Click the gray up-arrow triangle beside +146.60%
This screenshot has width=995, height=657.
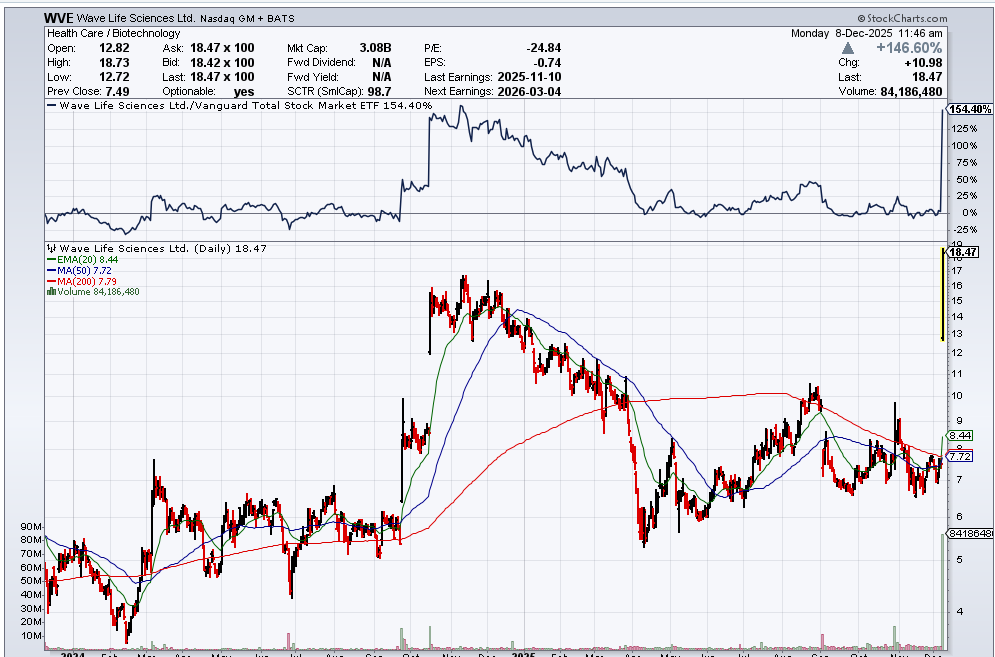coord(848,48)
